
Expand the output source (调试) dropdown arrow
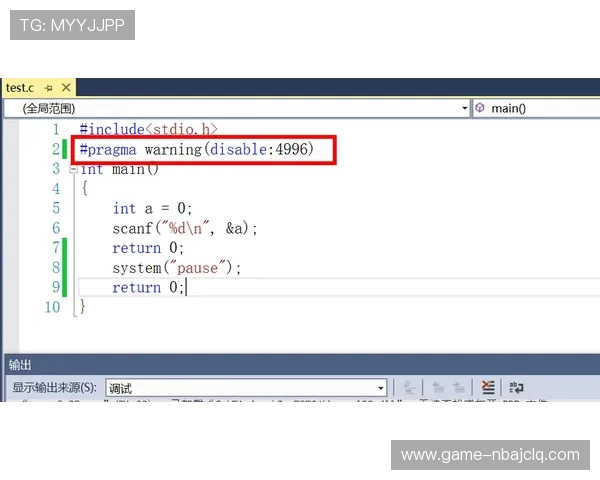380,388
